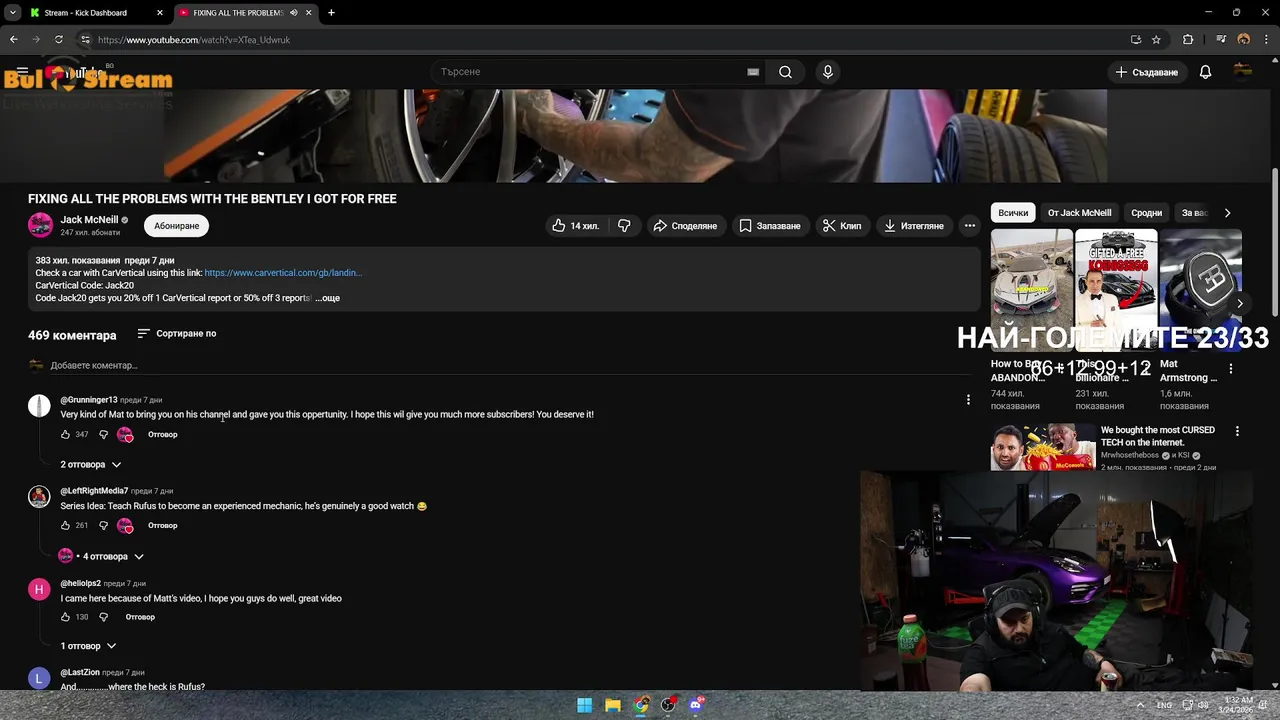Expand 2 отговора replies
Image resolution: width=1280 pixels, height=720 pixels.
(x=91, y=464)
